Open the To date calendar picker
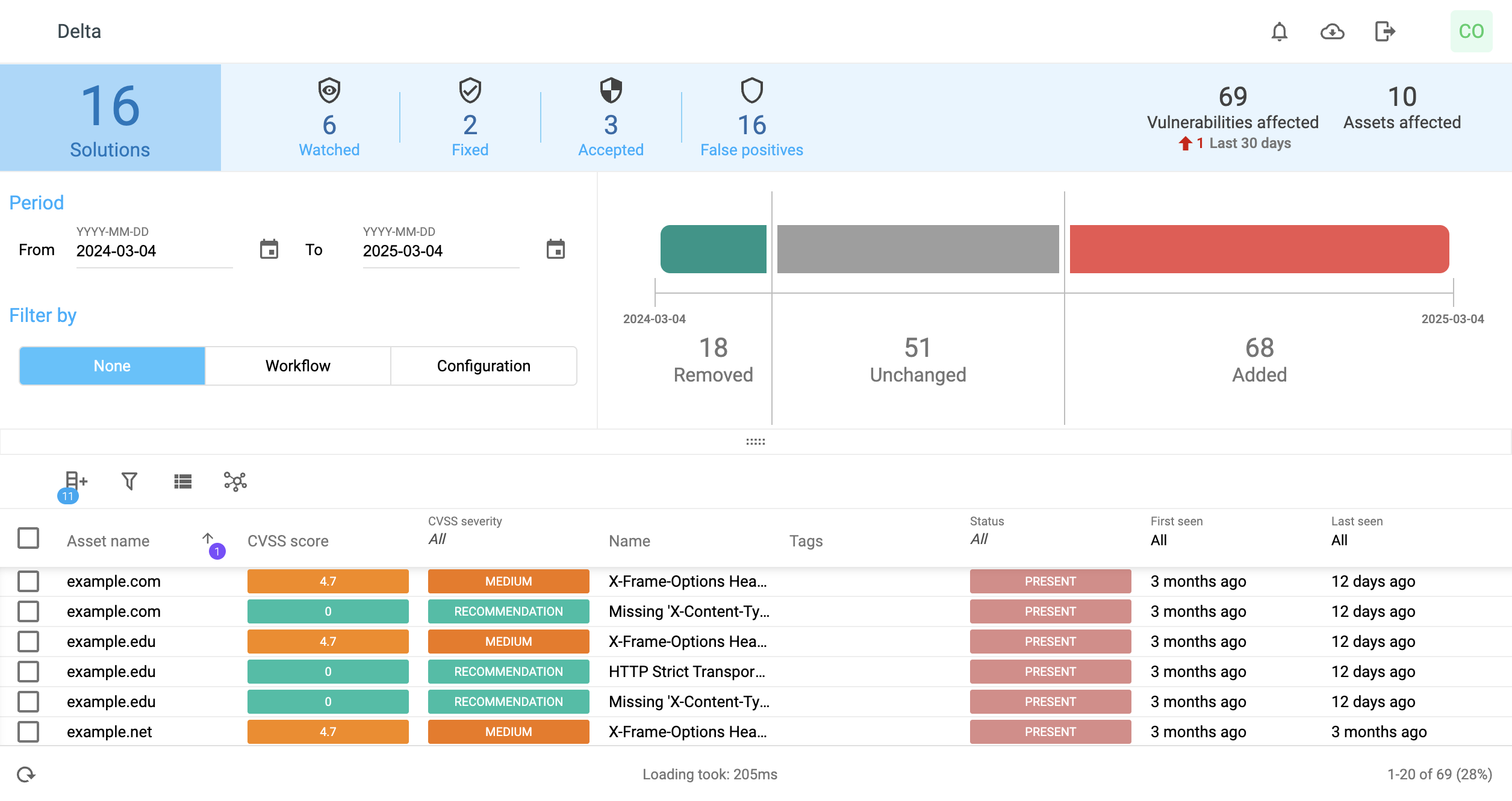 [555, 249]
